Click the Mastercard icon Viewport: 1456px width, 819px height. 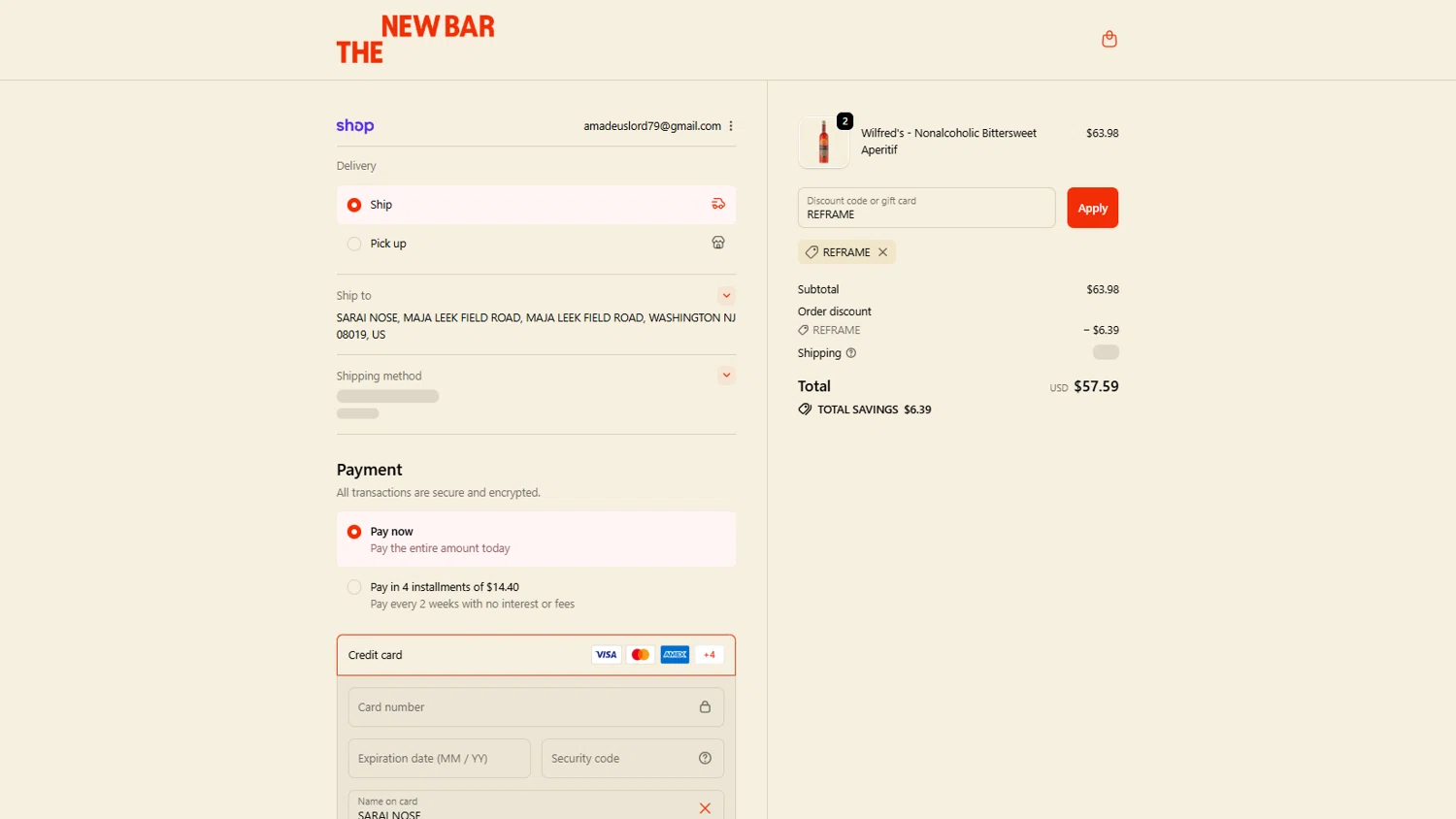(x=641, y=655)
